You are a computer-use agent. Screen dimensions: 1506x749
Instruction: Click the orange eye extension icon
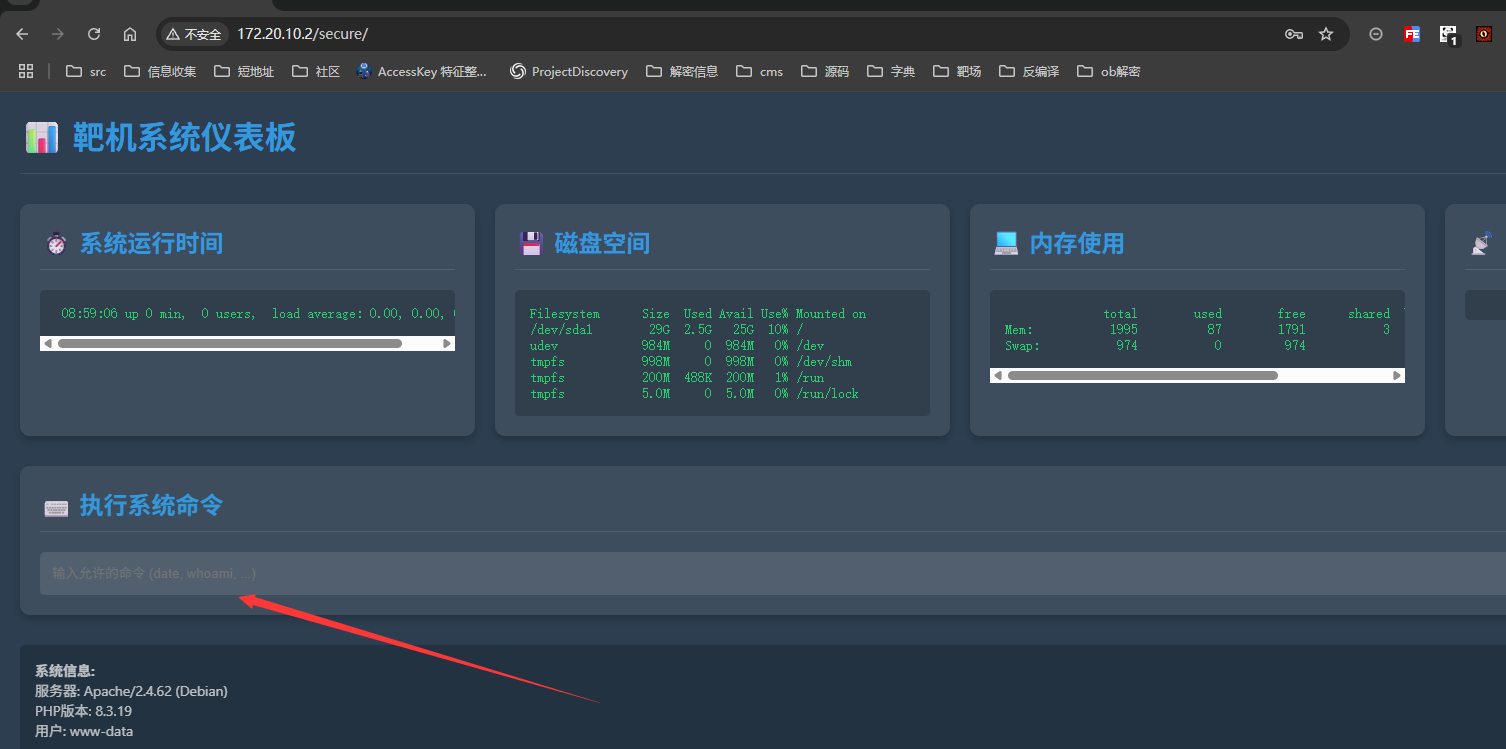click(1483, 33)
